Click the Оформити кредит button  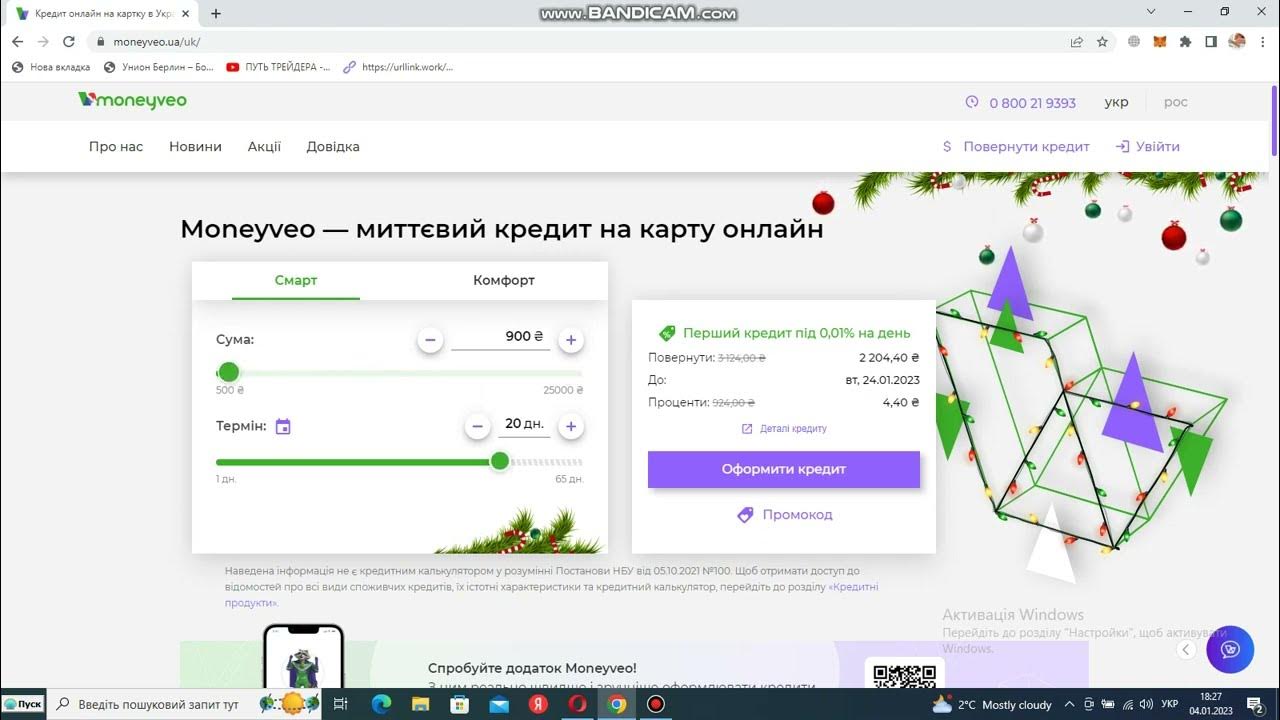(784, 469)
